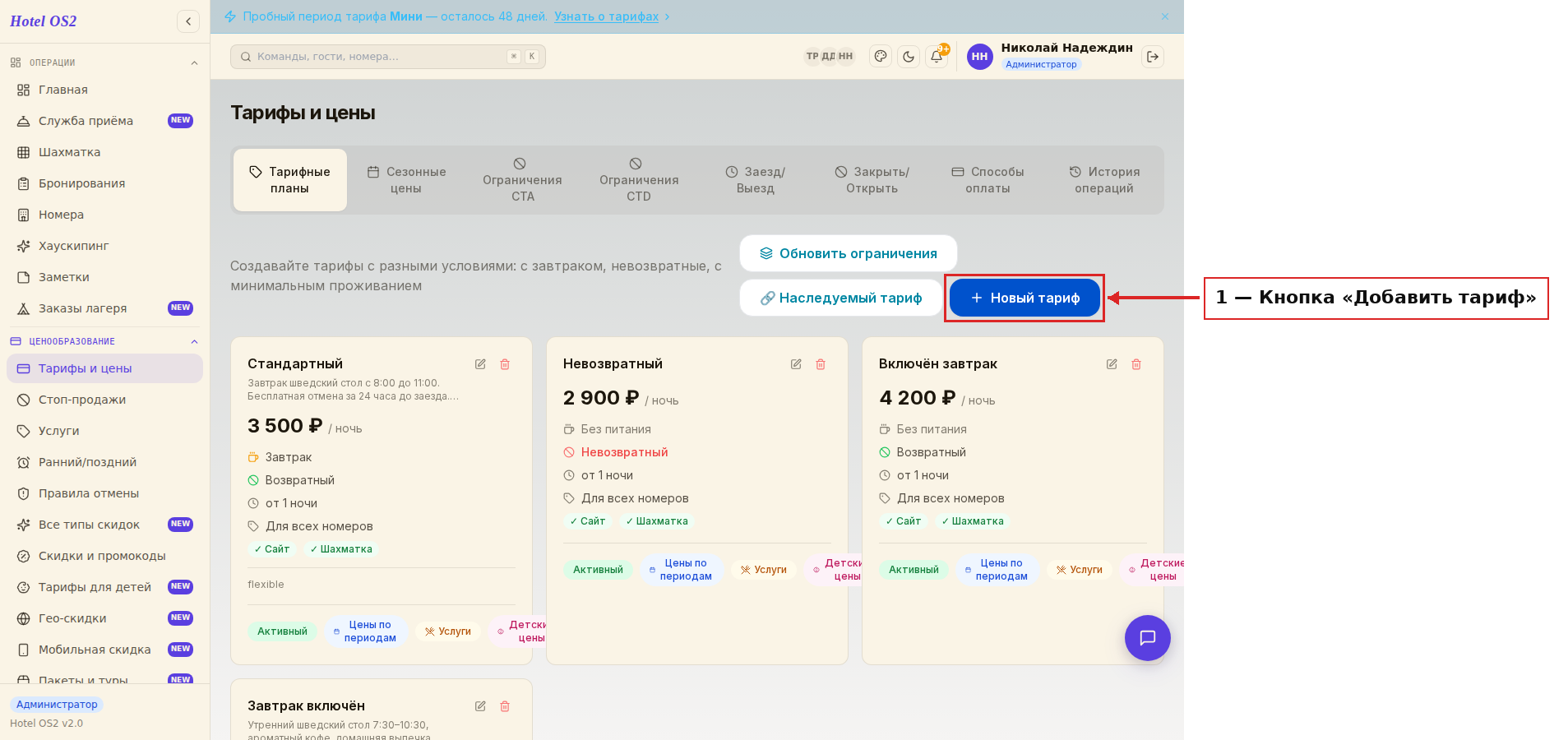Delete the Завтрак включён tariff
Screen dimensions: 1568x740
[x=505, y=706]
